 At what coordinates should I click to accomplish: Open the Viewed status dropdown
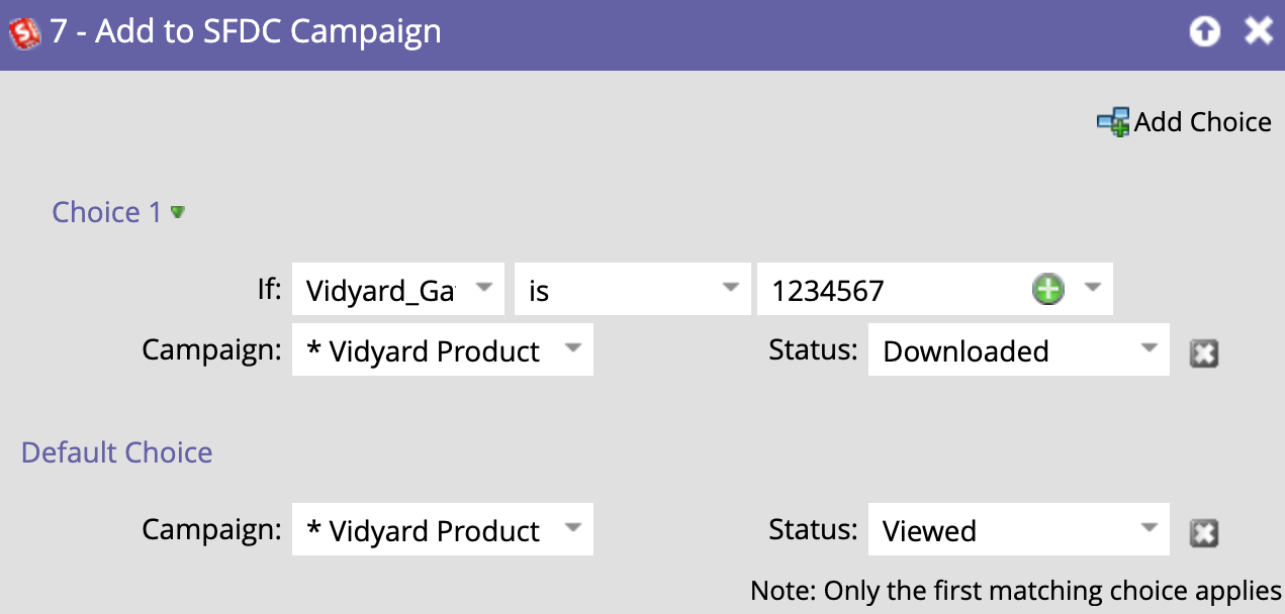tap(1018, 529)
